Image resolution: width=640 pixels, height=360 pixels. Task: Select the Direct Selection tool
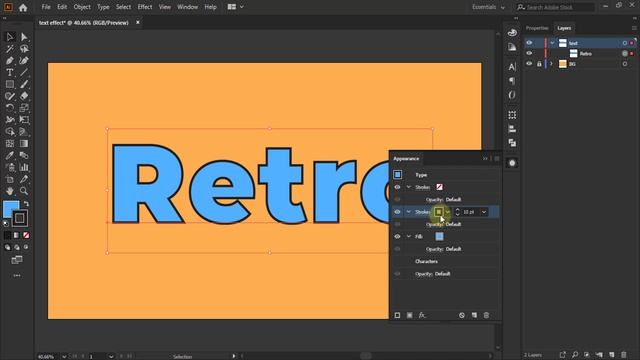pyautogui.click(x=24, y=37)
